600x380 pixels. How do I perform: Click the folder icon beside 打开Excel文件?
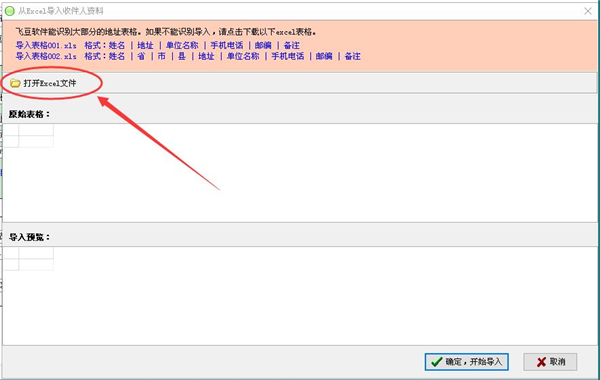coord(15,83)
